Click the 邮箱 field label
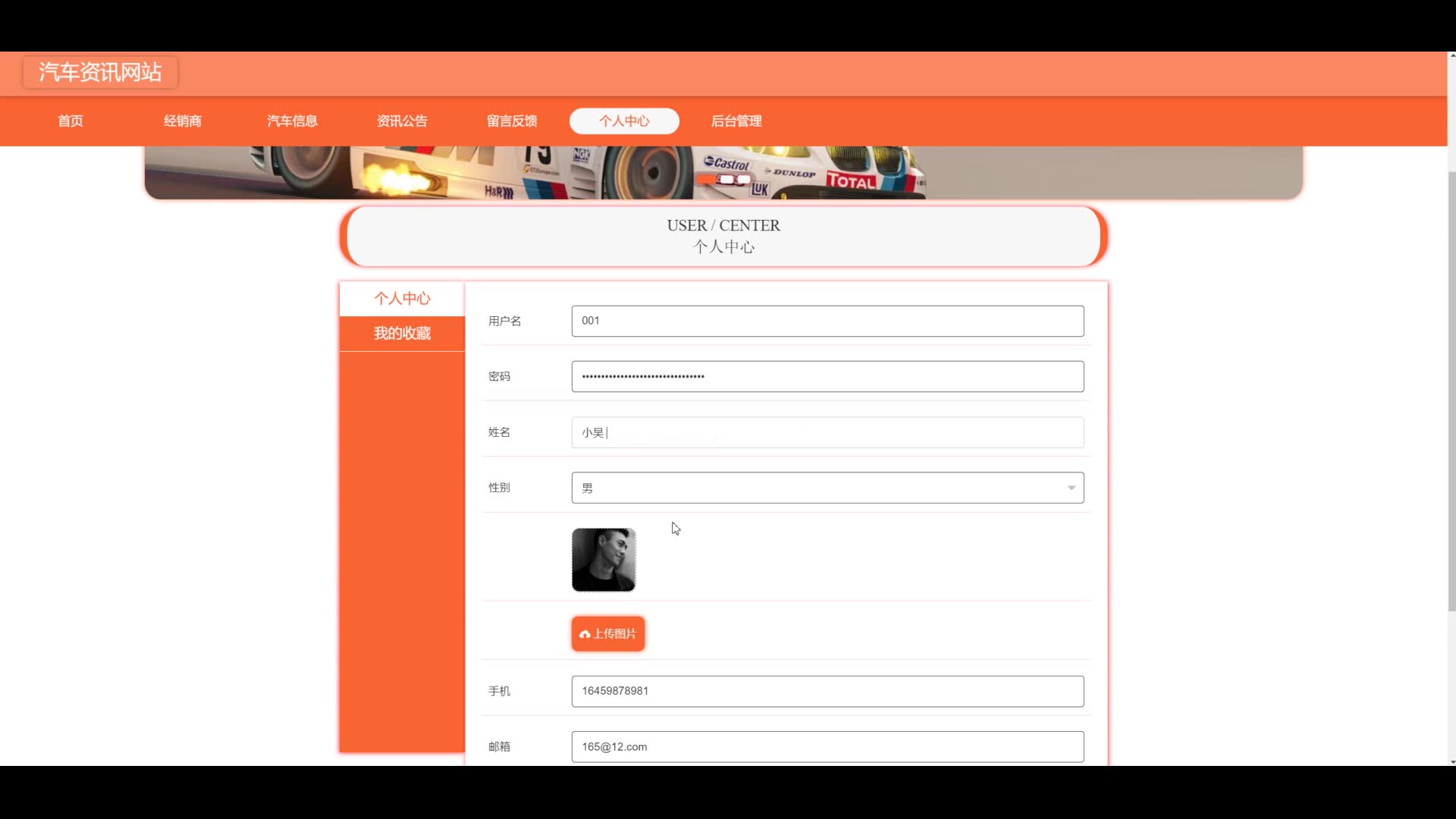1456x819 pixels. click(499, 747)
